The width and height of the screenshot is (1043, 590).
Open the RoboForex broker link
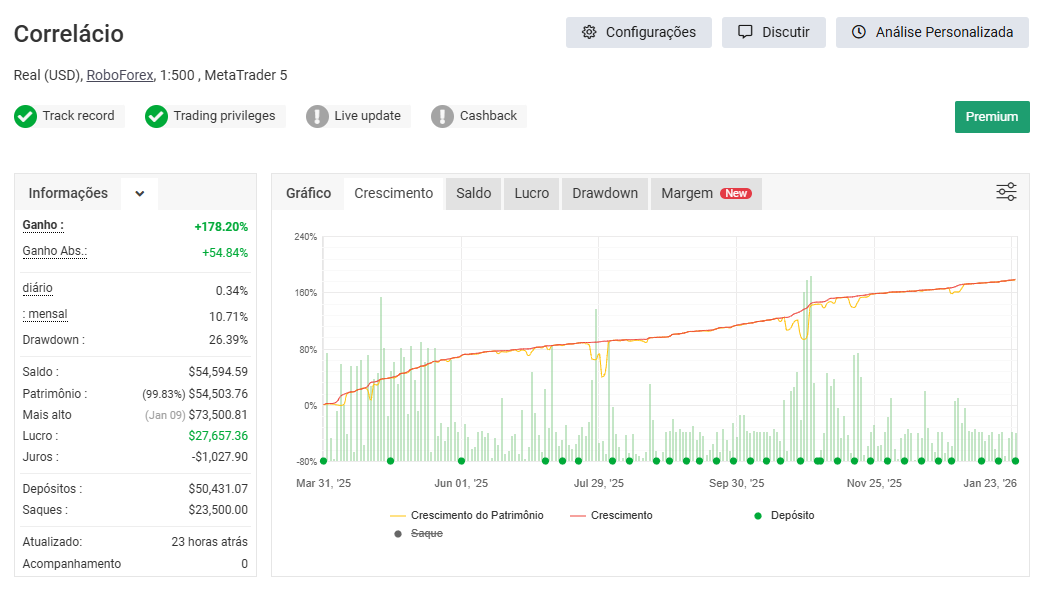[x=120, y=75]
